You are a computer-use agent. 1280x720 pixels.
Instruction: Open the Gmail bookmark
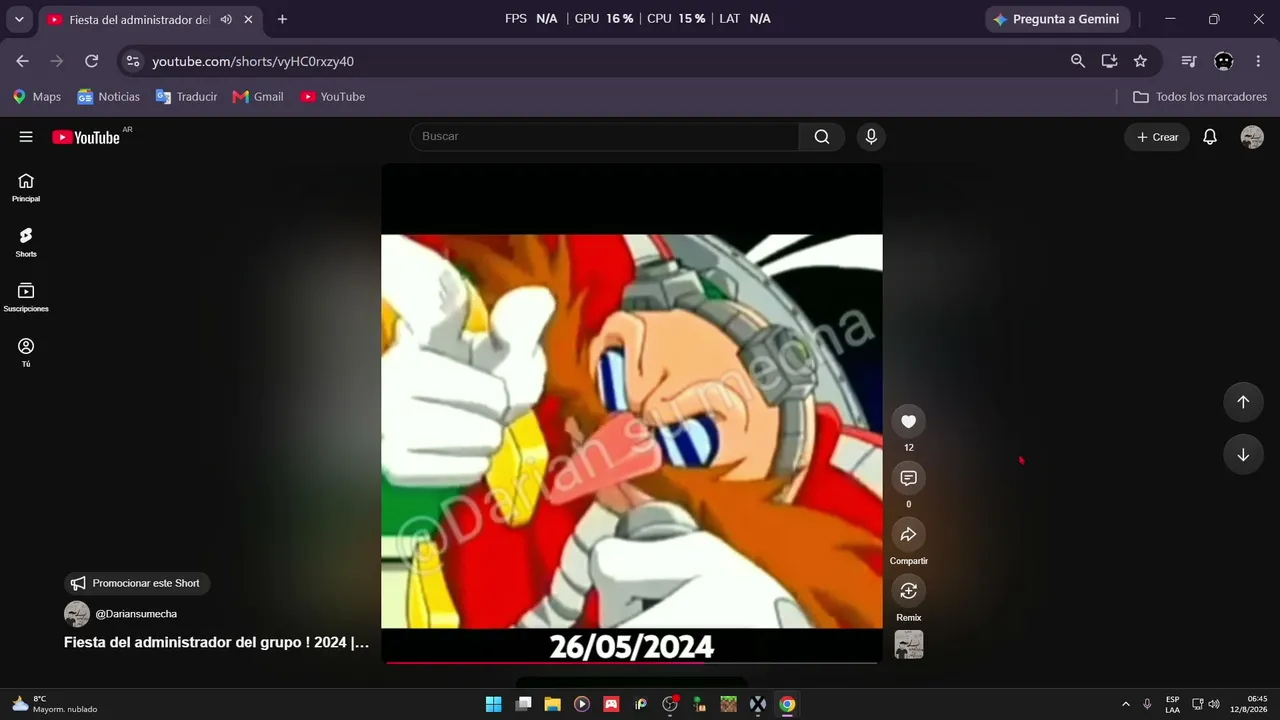click(x=258, y=97)
